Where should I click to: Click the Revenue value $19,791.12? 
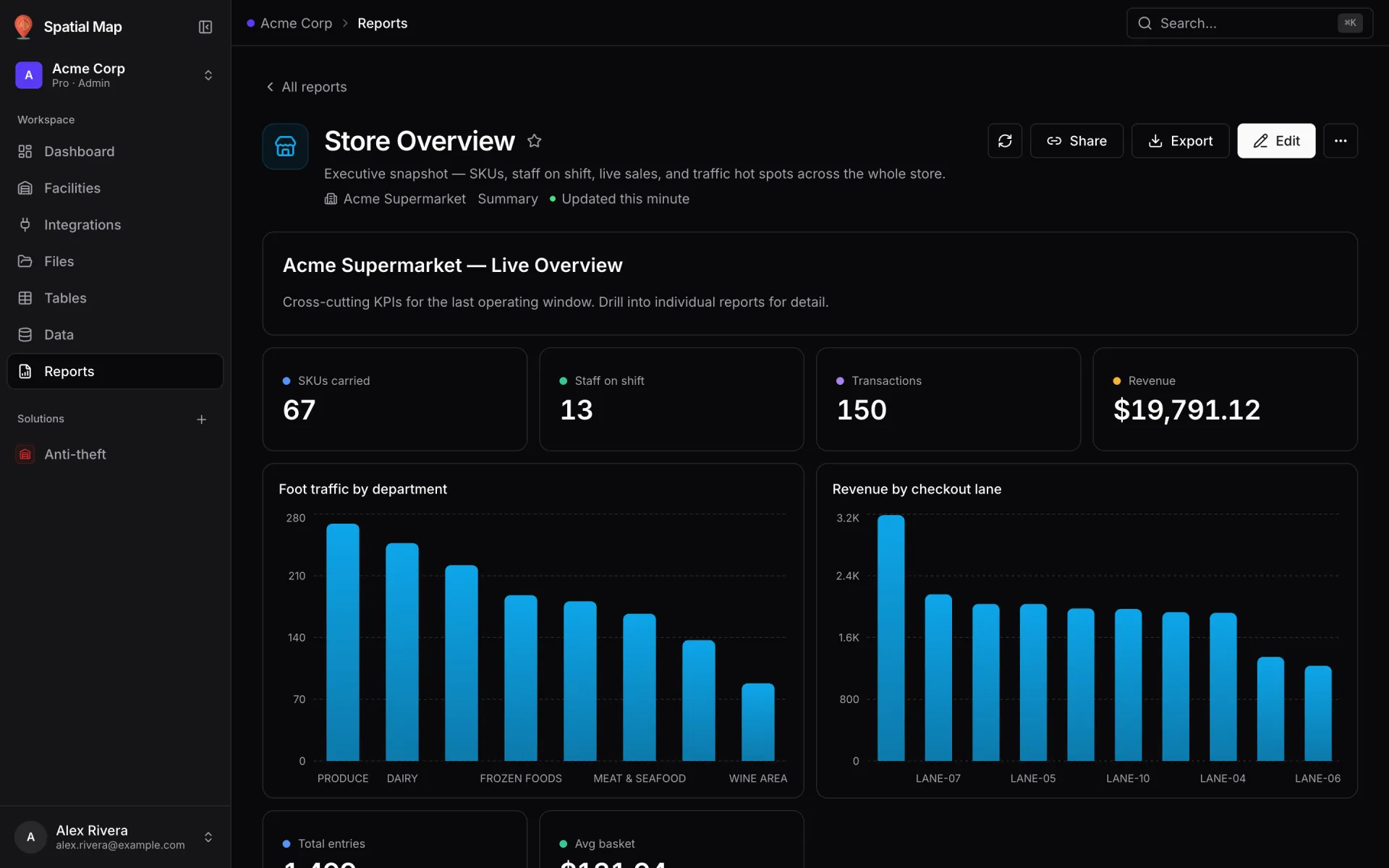(x=1186, y=410)
